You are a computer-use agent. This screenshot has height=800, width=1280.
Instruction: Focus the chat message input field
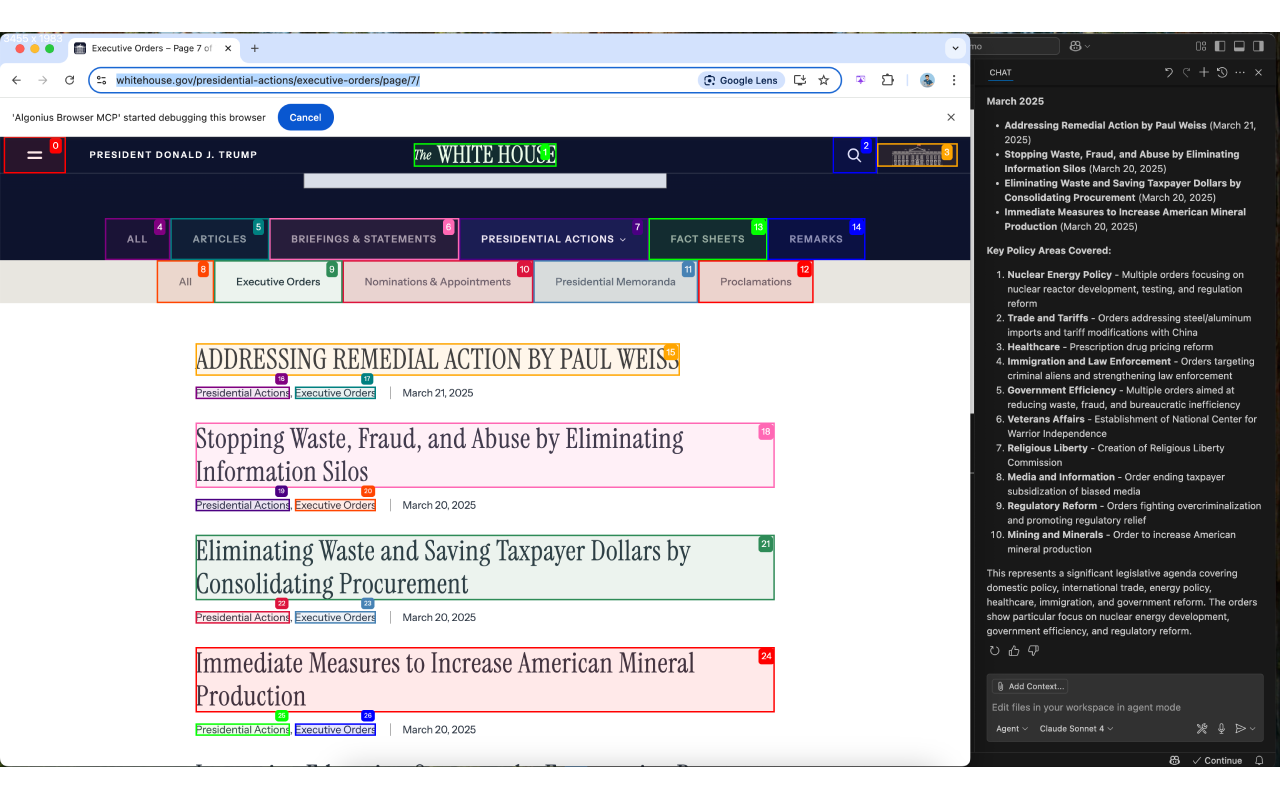tap(1125, 707)
